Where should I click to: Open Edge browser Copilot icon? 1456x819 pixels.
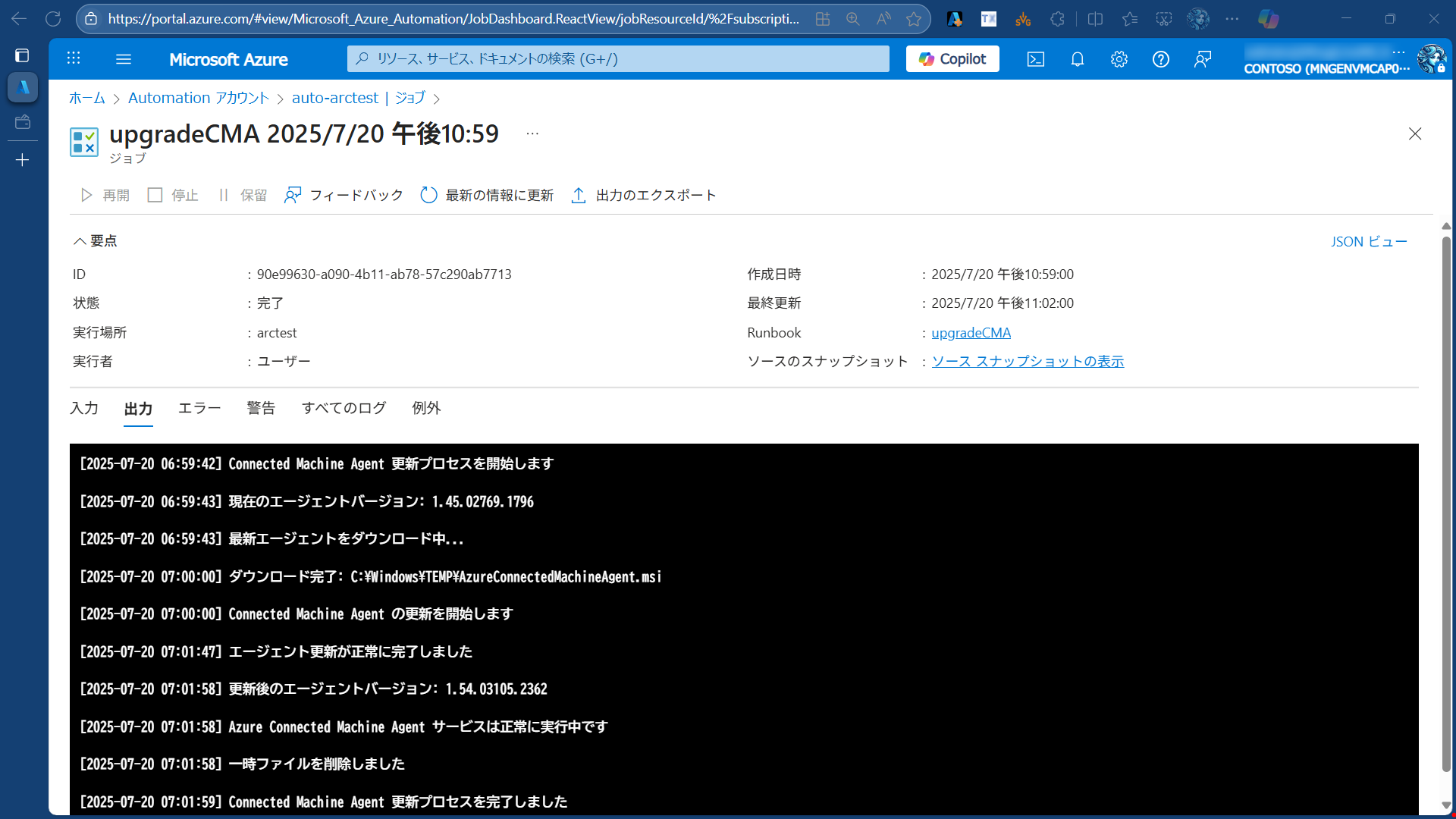coord(1269,19)
